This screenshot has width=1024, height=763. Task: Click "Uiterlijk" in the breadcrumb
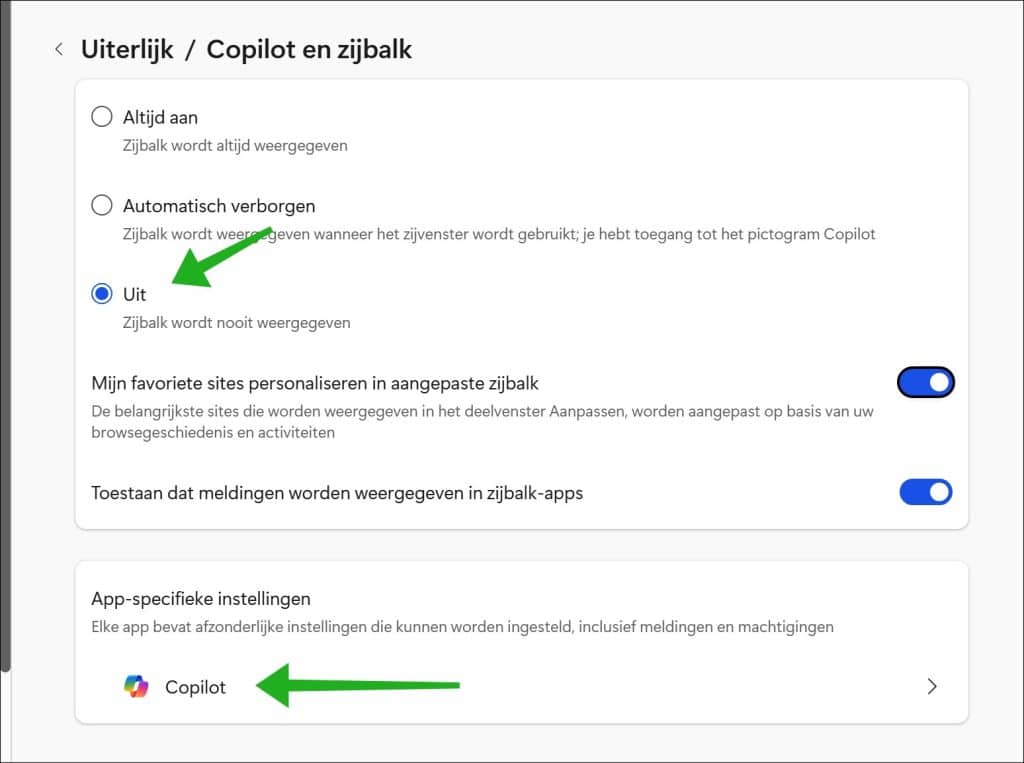pyautogui.click(x=127, y=48)
